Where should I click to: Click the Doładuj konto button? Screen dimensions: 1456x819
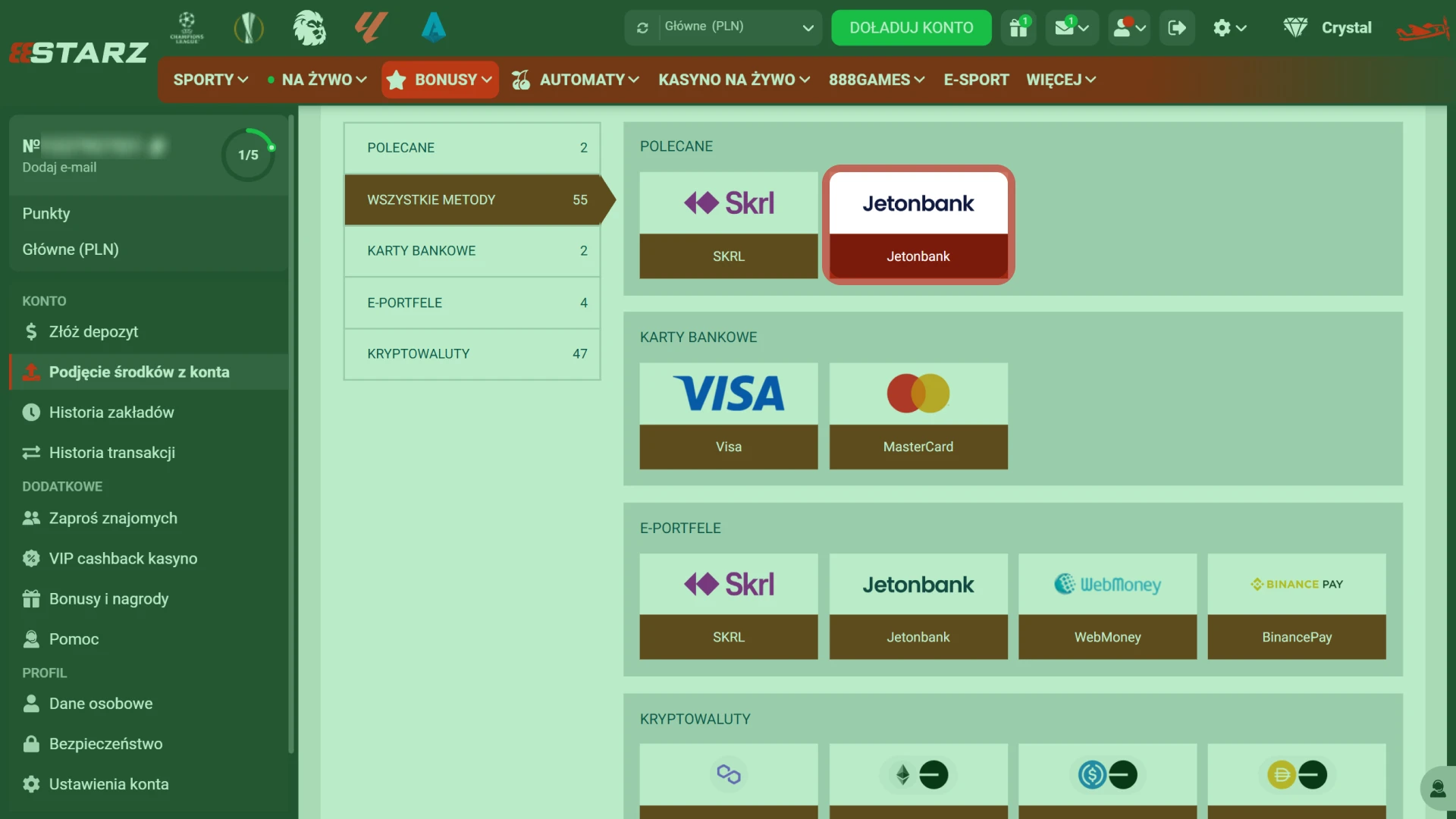click(x=911, y=28)
